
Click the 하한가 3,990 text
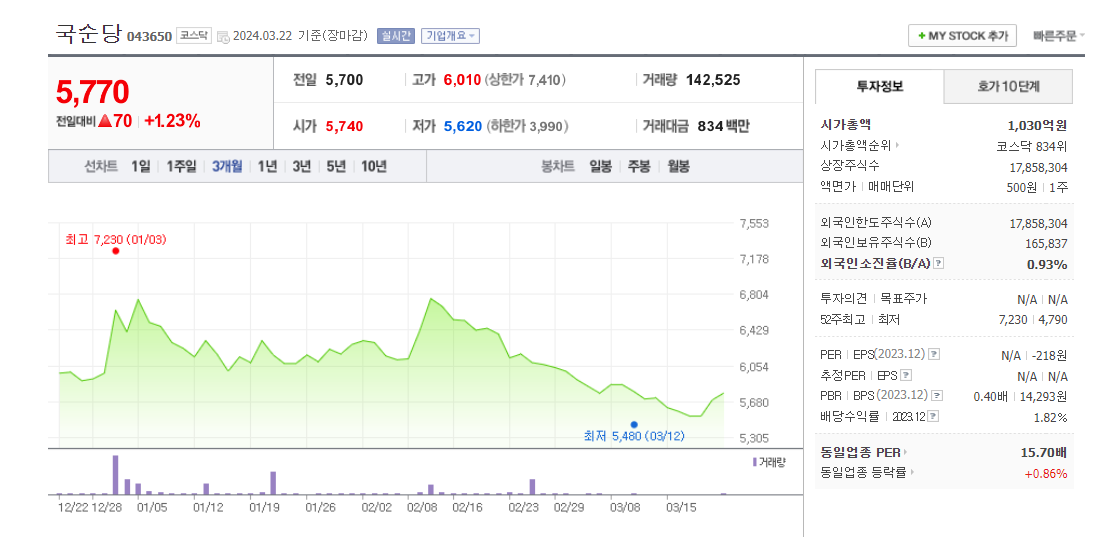click(527, 127)
